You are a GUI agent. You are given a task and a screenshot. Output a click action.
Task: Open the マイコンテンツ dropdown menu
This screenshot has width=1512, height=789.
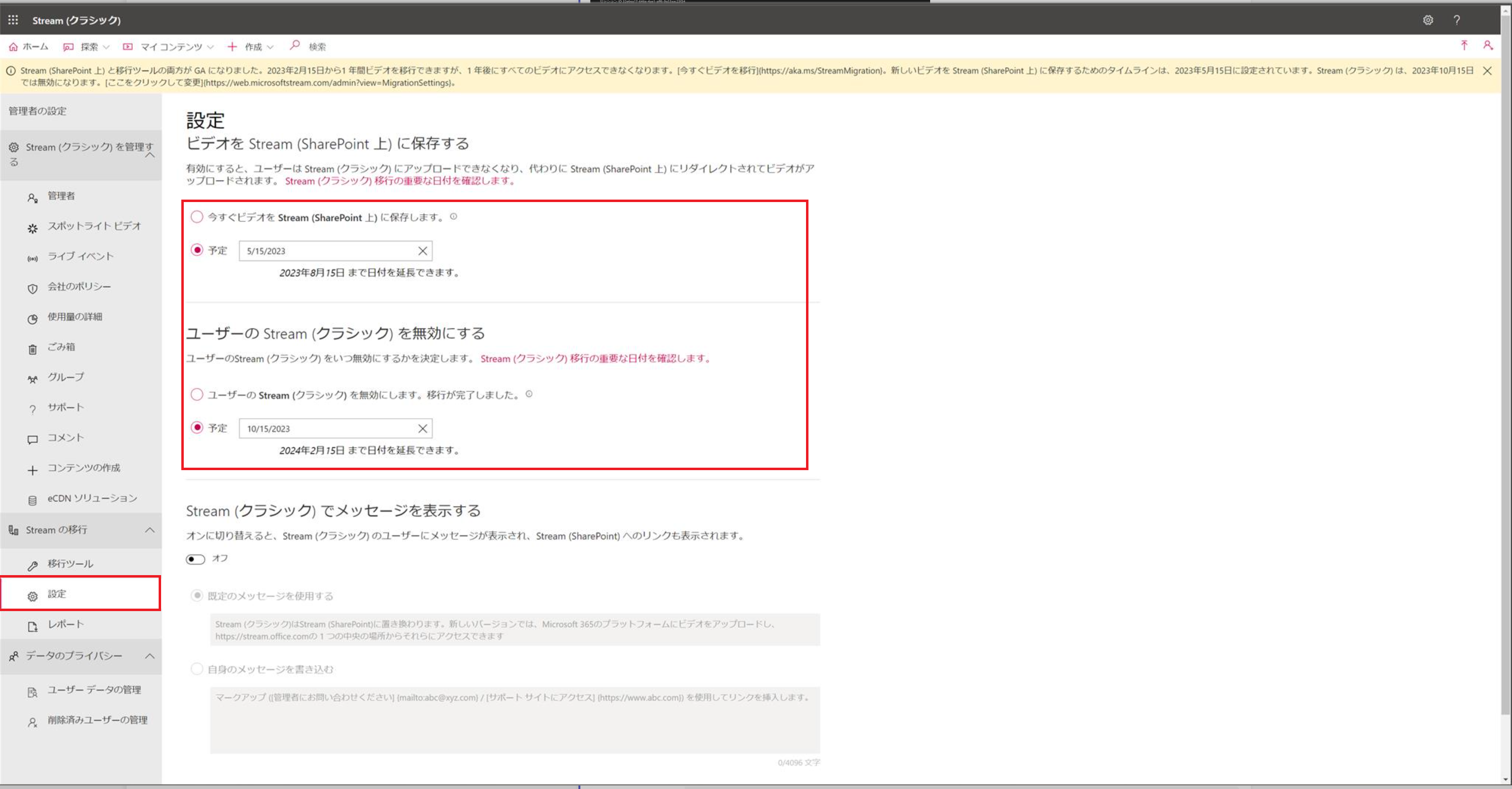pos(170,46)
